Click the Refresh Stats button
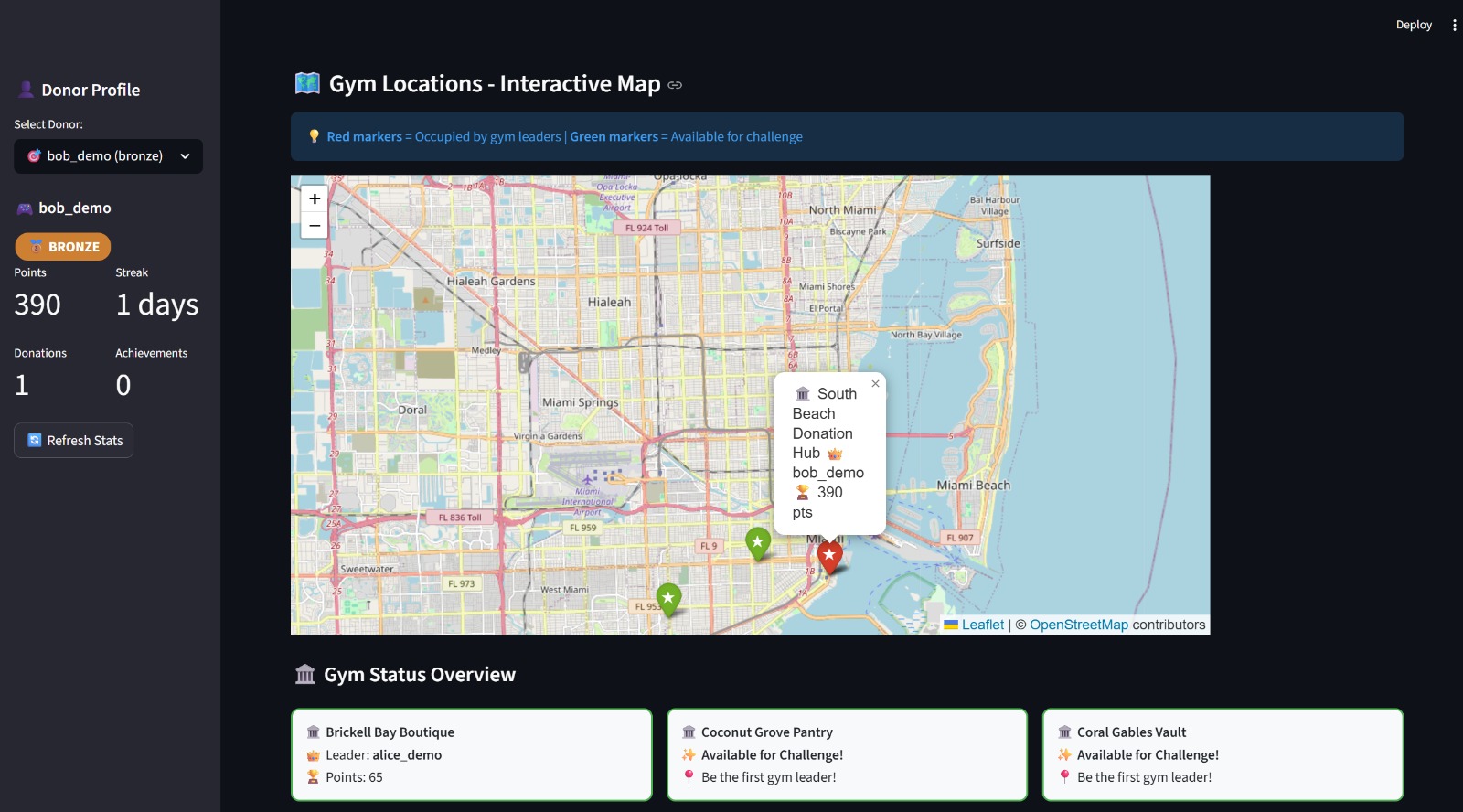This screenshot has height=812, width=1463. click(x=74, y=441)
